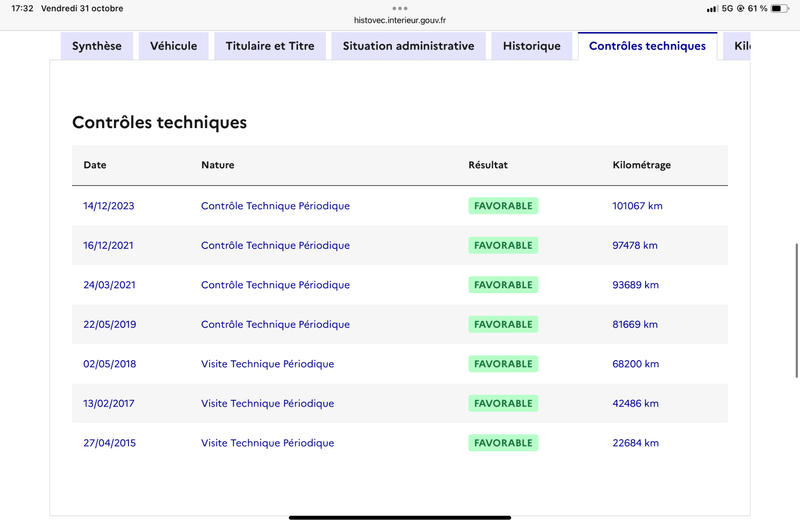Select the Contrôles techniques tab
800x525 pixels.
[x=647, y=46]
